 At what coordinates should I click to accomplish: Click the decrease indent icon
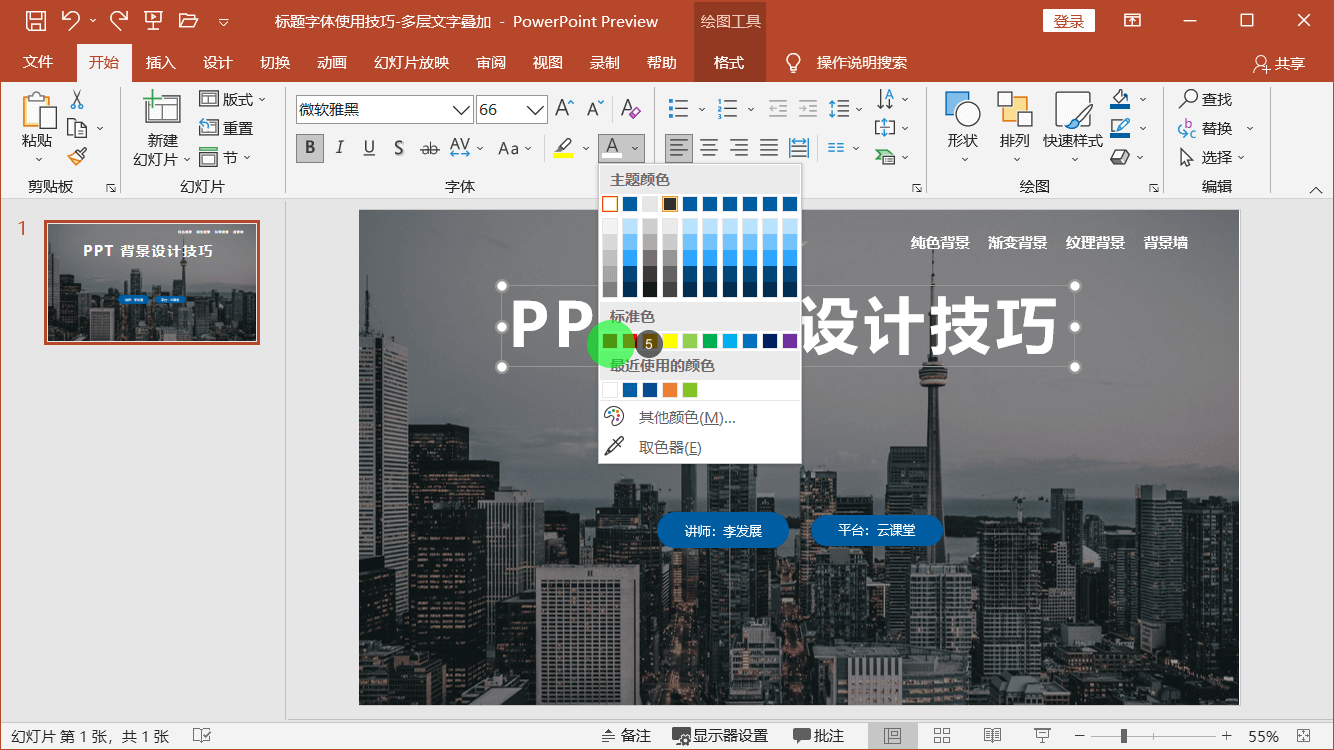tap(778, 109)
